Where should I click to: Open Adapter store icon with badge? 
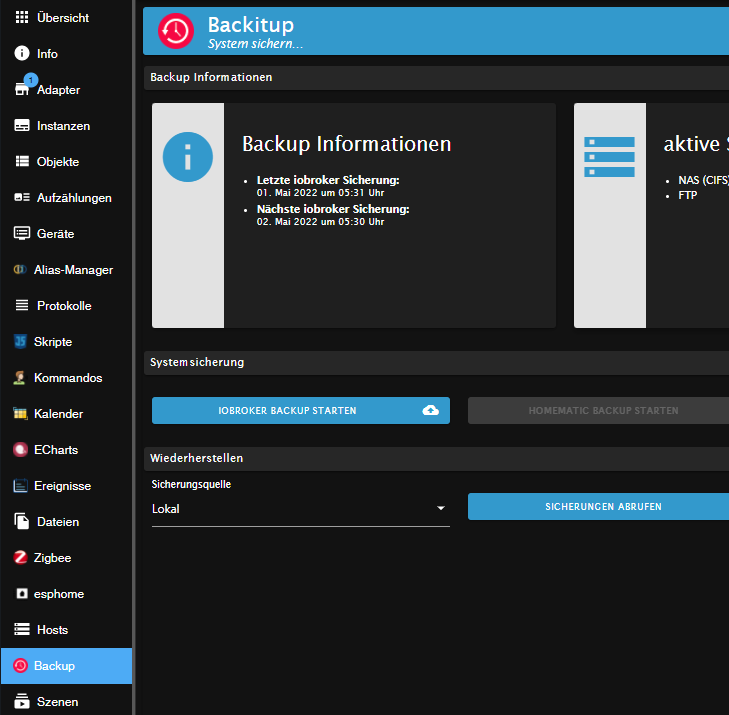pyautogui.click(x=22, y=89)
